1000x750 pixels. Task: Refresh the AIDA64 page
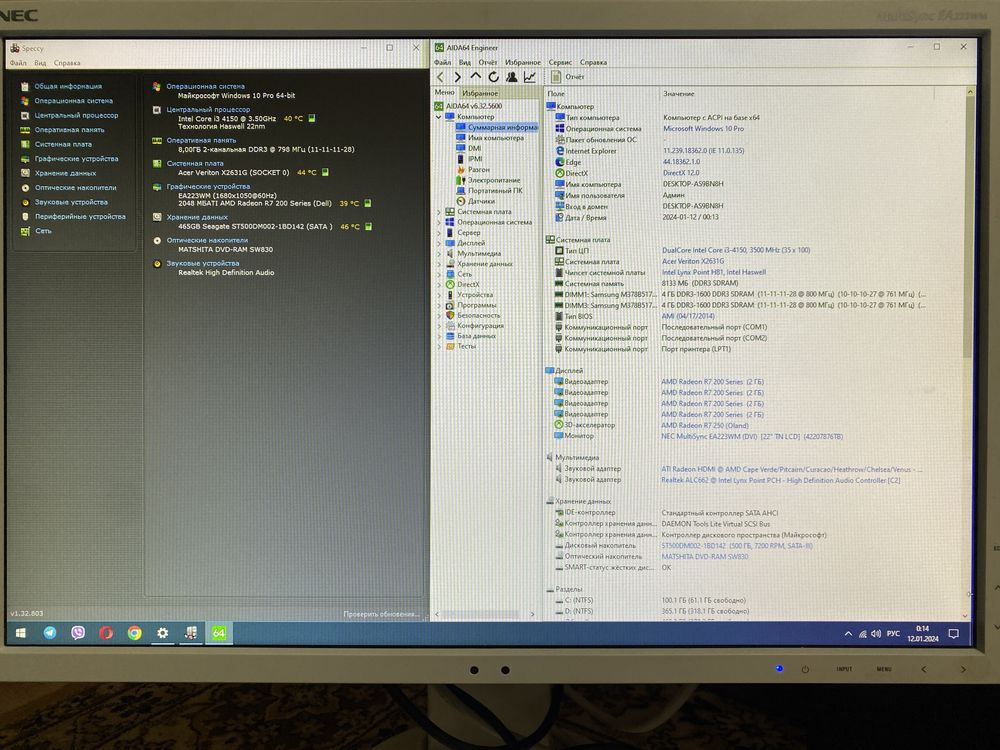pos(494,77)
